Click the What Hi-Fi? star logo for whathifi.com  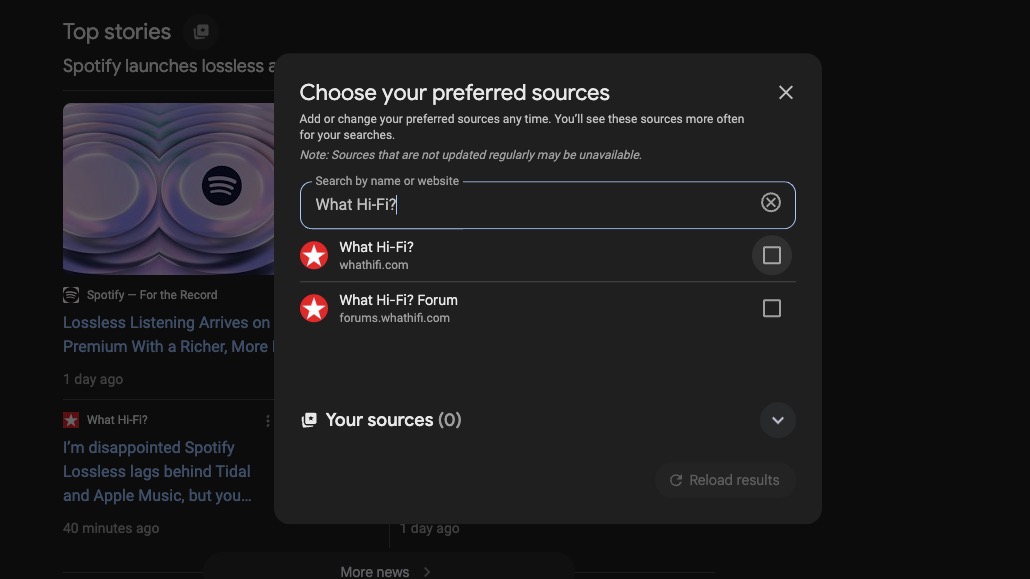(314, 255)
